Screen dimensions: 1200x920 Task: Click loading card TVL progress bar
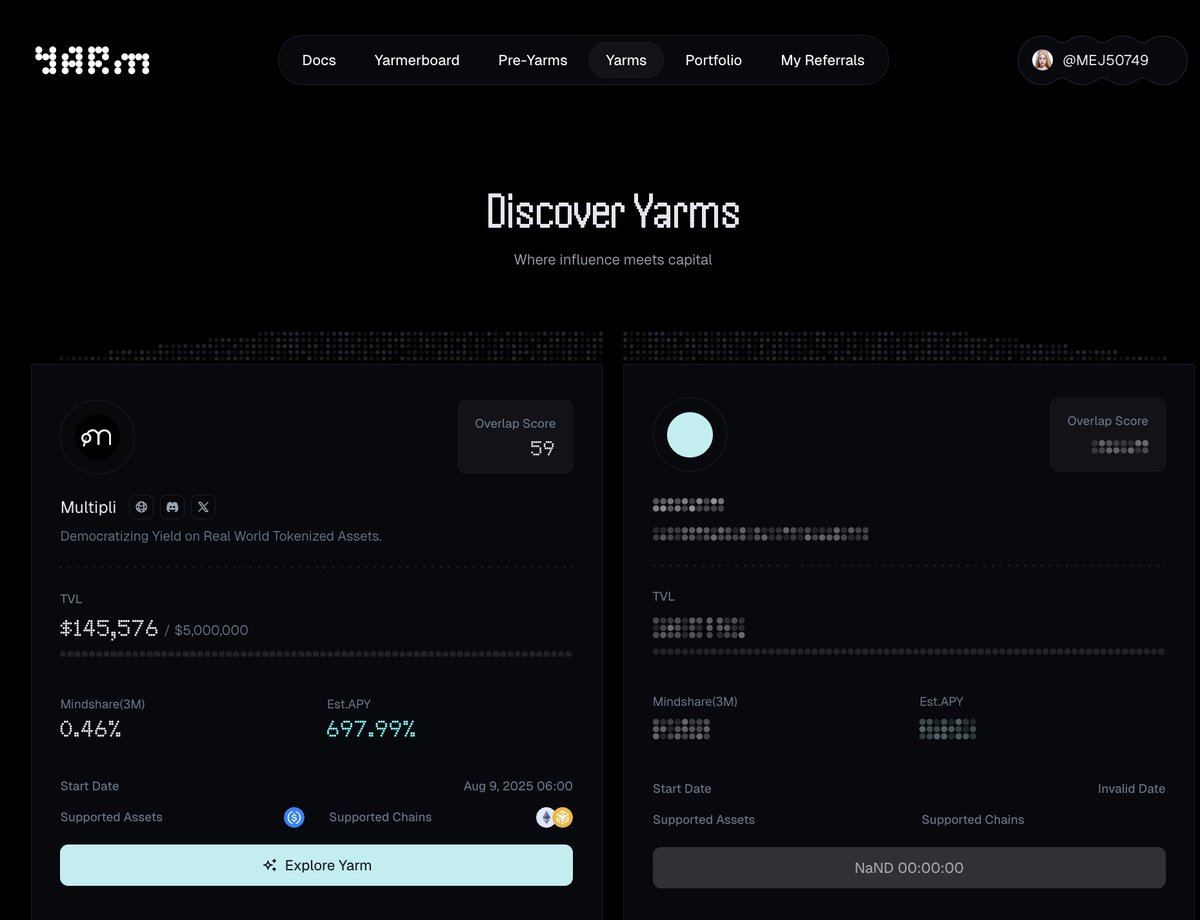click(909, 651)
